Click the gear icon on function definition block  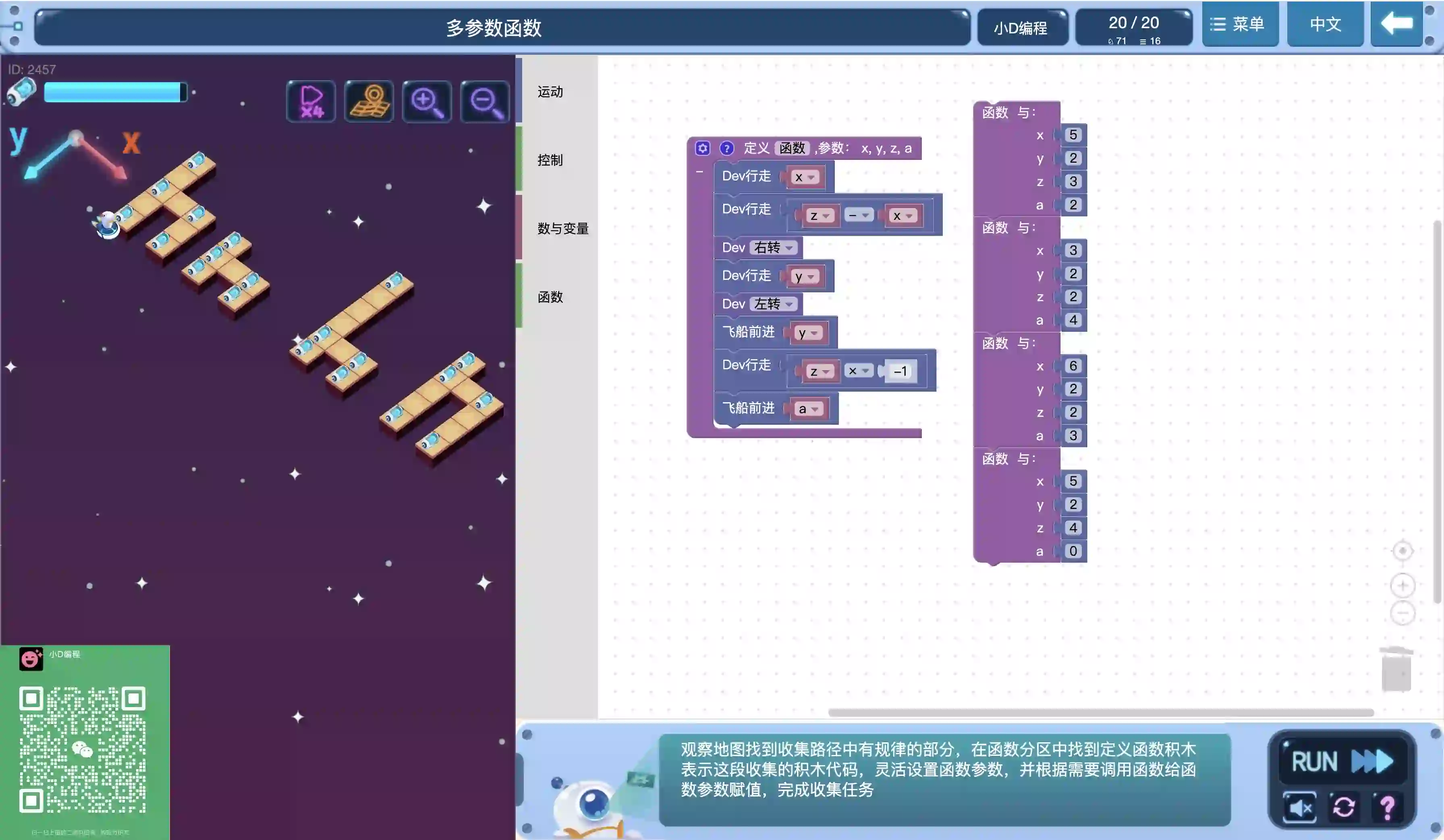pyautogui.click(x=703, y=148)
